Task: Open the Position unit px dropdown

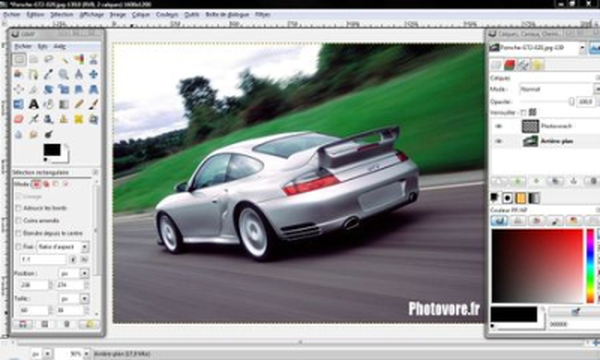Action: coord(73,273)
